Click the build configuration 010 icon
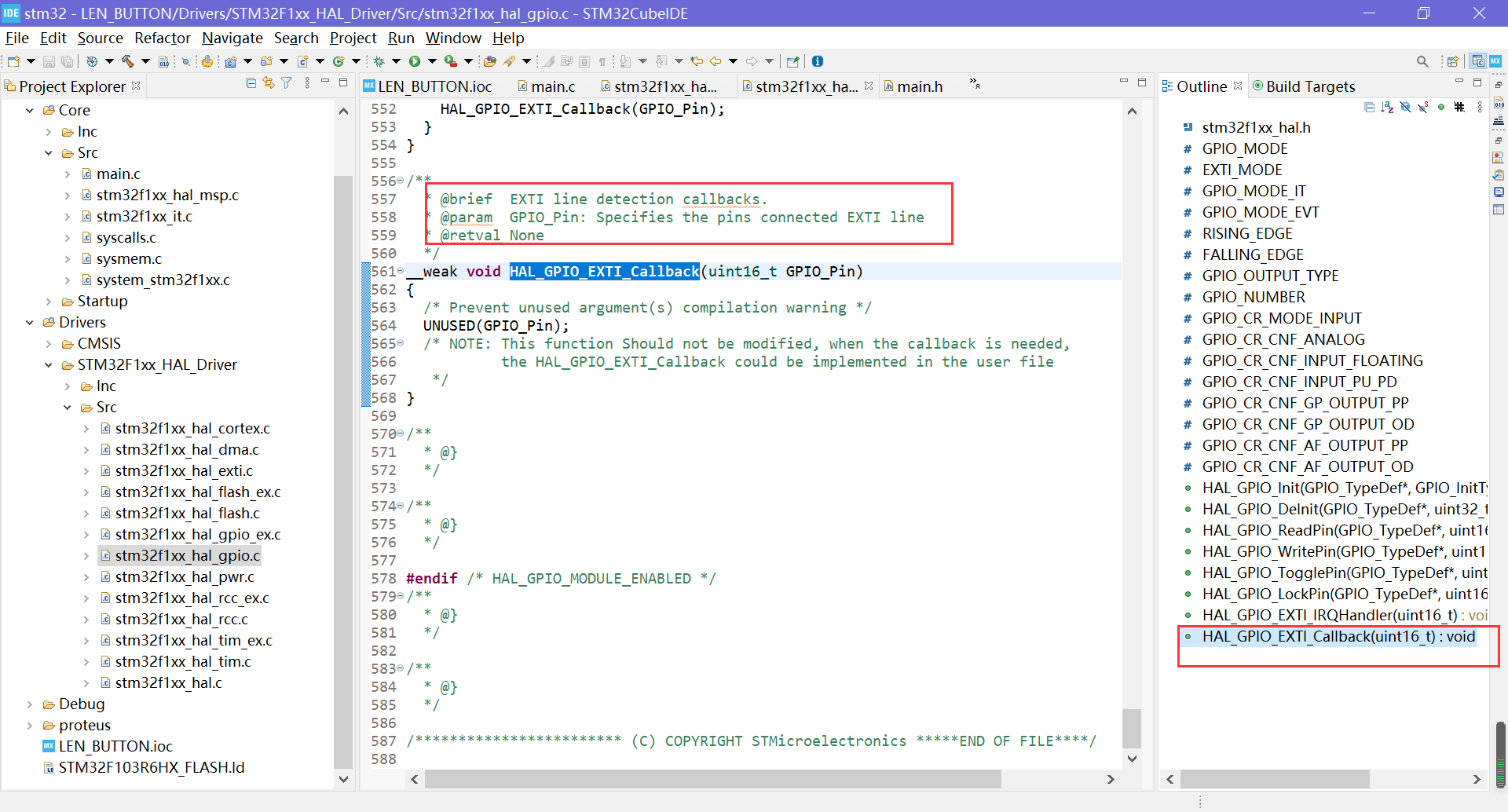Image resolution: width=1508 pixels, height=812 pixels. 163,61
